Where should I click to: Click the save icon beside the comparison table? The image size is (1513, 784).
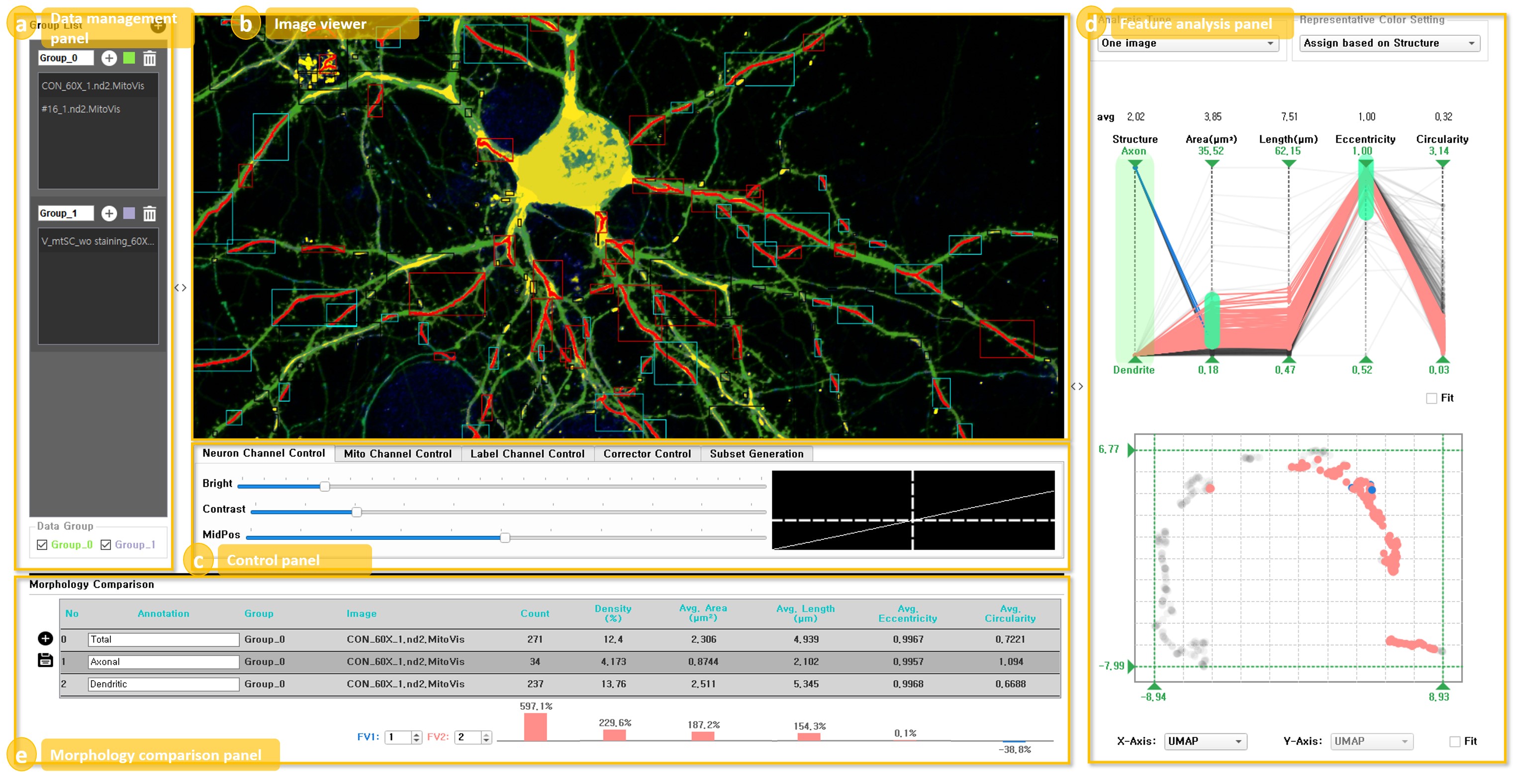tap(45, 660)
